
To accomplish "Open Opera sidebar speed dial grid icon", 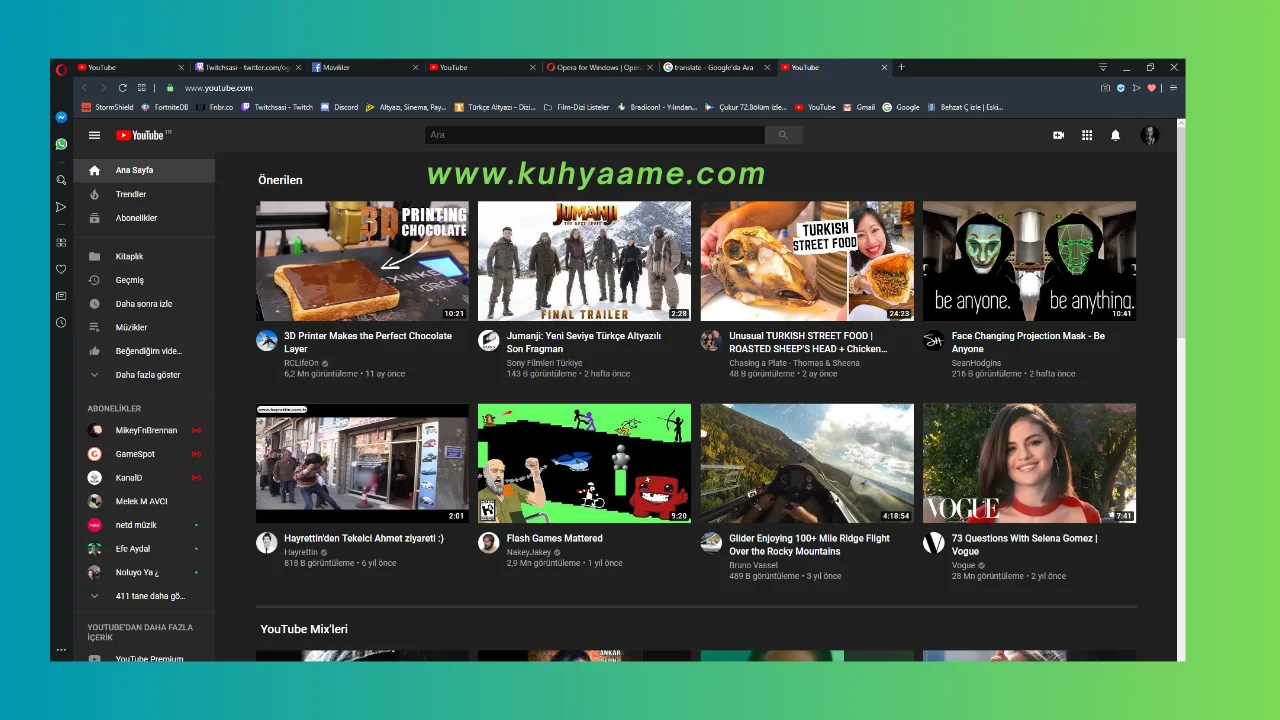I will click(x=61, y=242).
